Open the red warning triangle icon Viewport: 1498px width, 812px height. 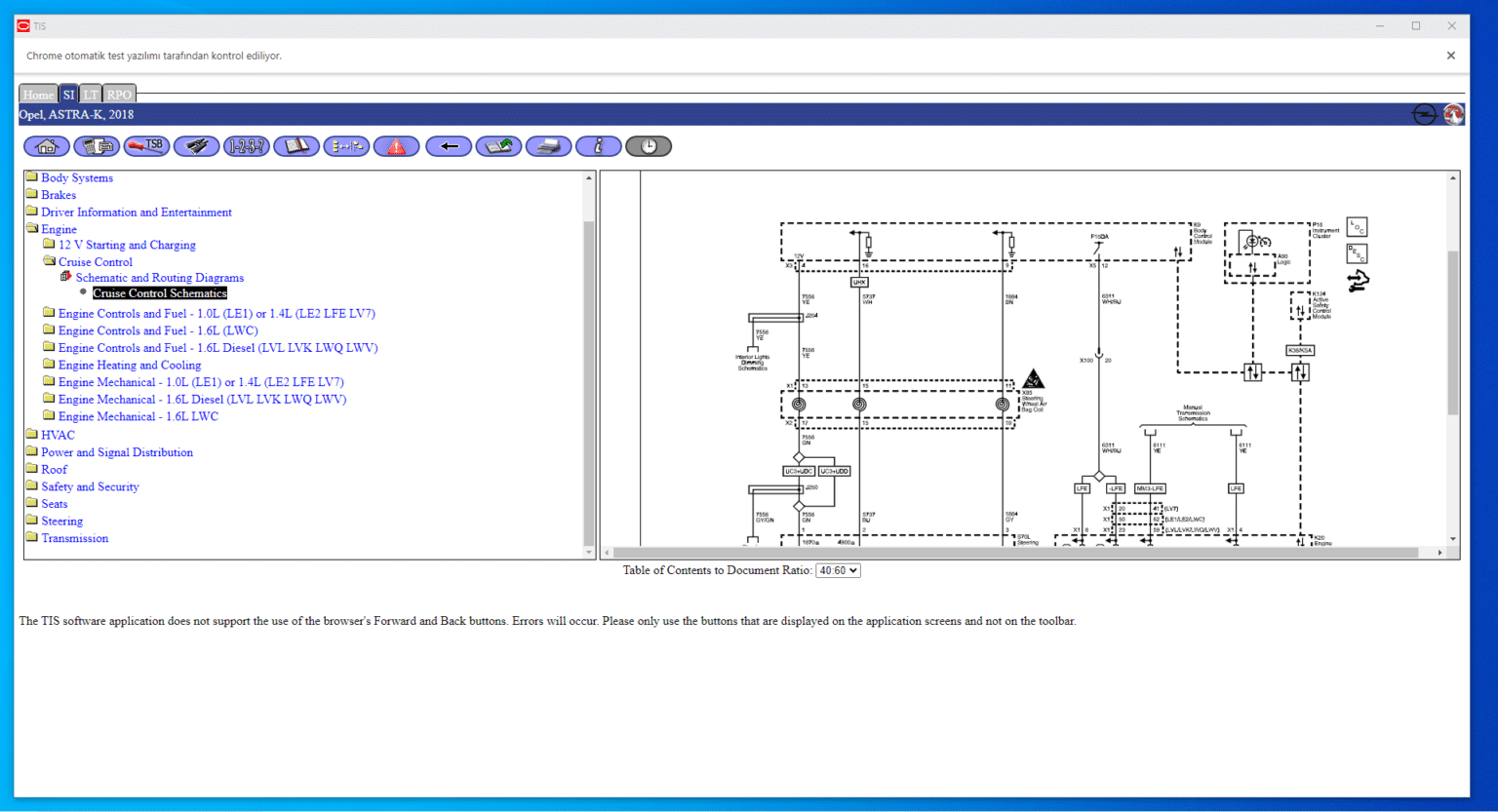pyautogui.click(x=396, y=145)
